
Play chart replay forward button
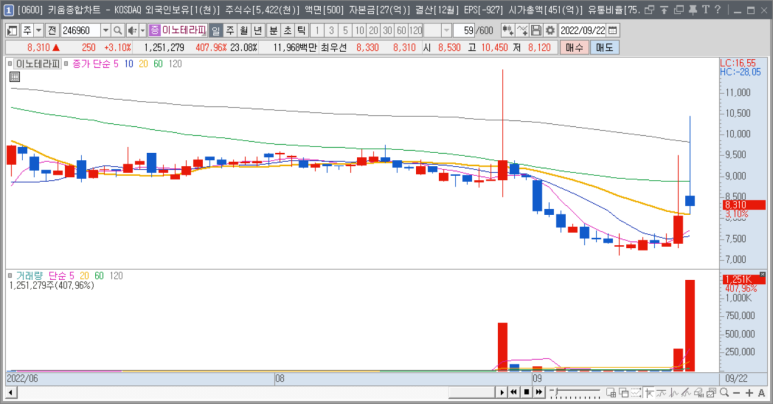(502, 393)
